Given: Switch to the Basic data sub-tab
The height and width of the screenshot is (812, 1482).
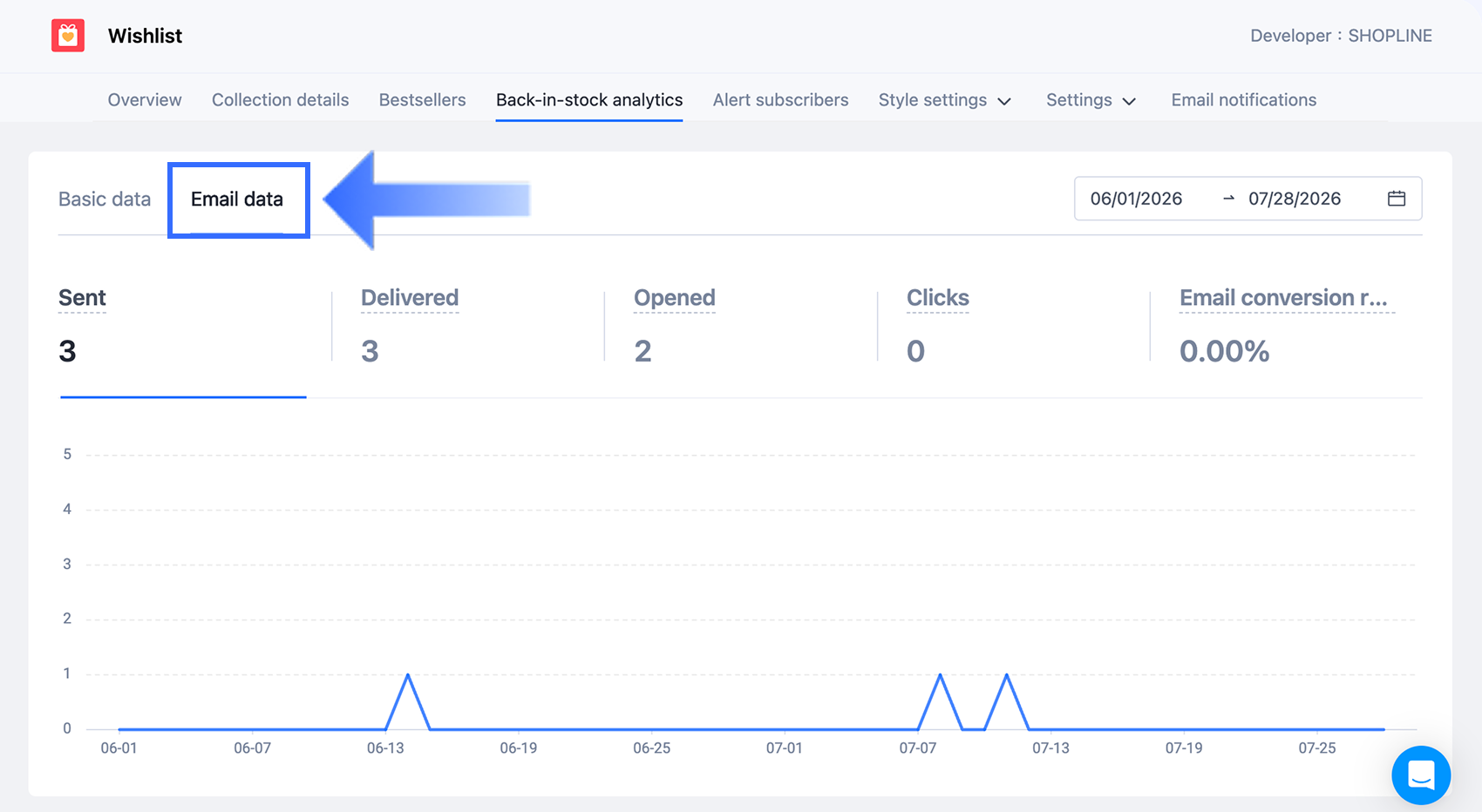Looking at the screenshot, I should pyautogui.click(x=105, y=200).
